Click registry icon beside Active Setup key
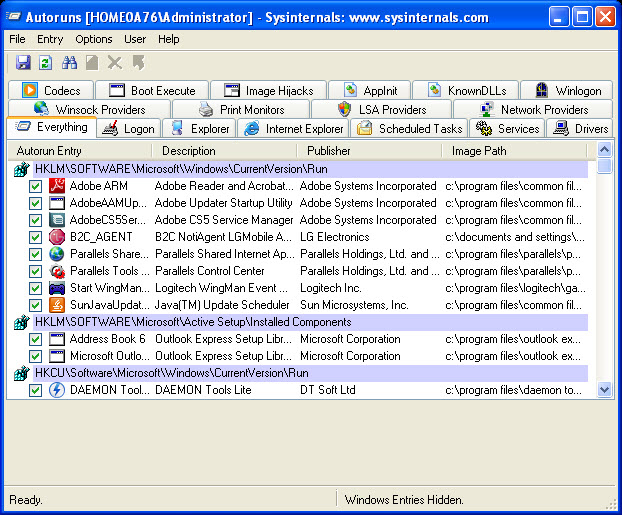622x515 pixels. pos(22,322)
